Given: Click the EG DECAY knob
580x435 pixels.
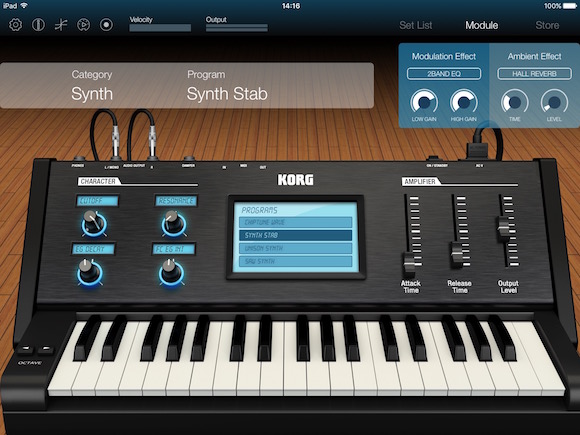Looking at the screenshot, I should point(89,272).
